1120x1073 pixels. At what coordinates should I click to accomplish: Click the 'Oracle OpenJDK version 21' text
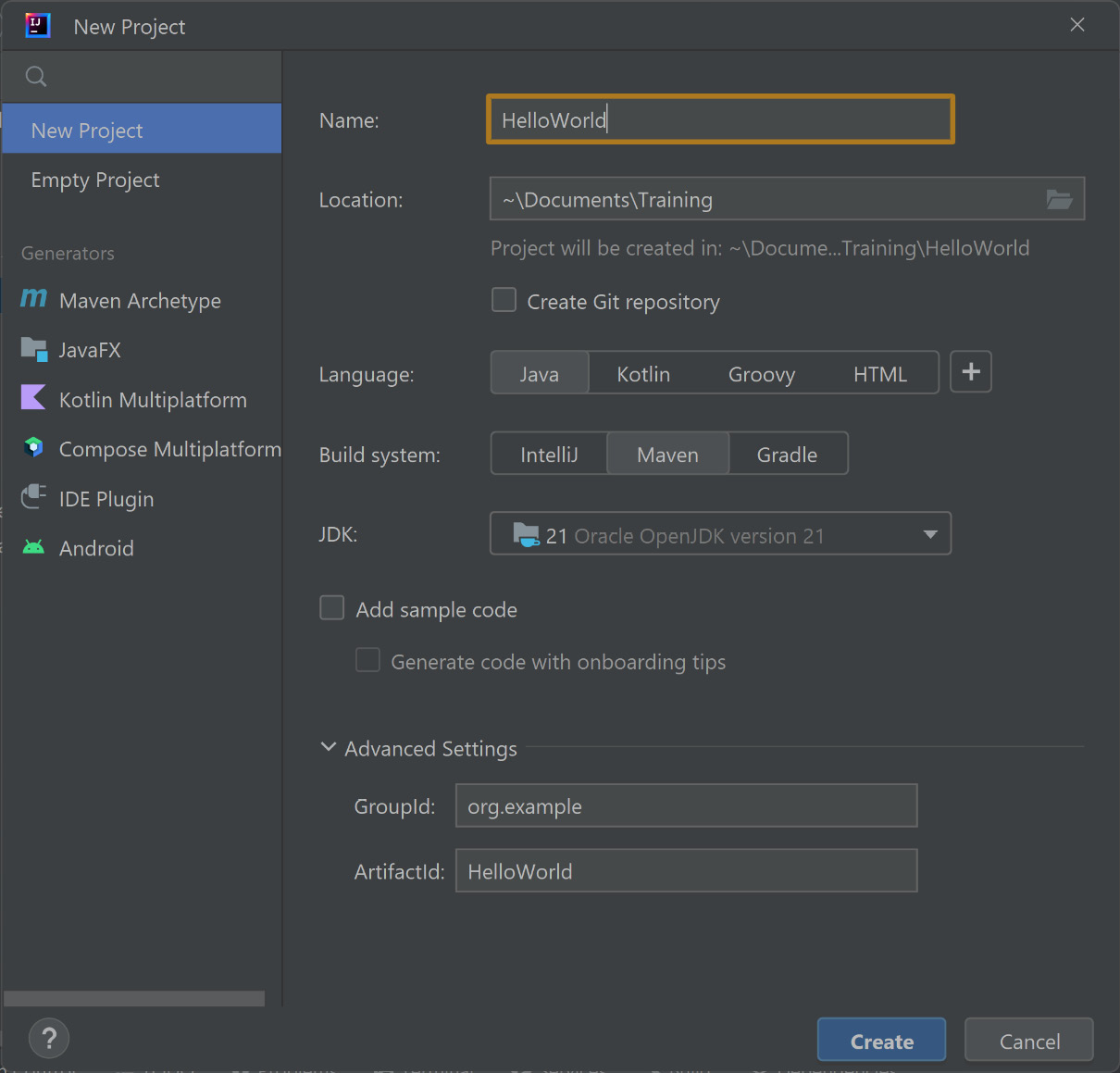699,536
